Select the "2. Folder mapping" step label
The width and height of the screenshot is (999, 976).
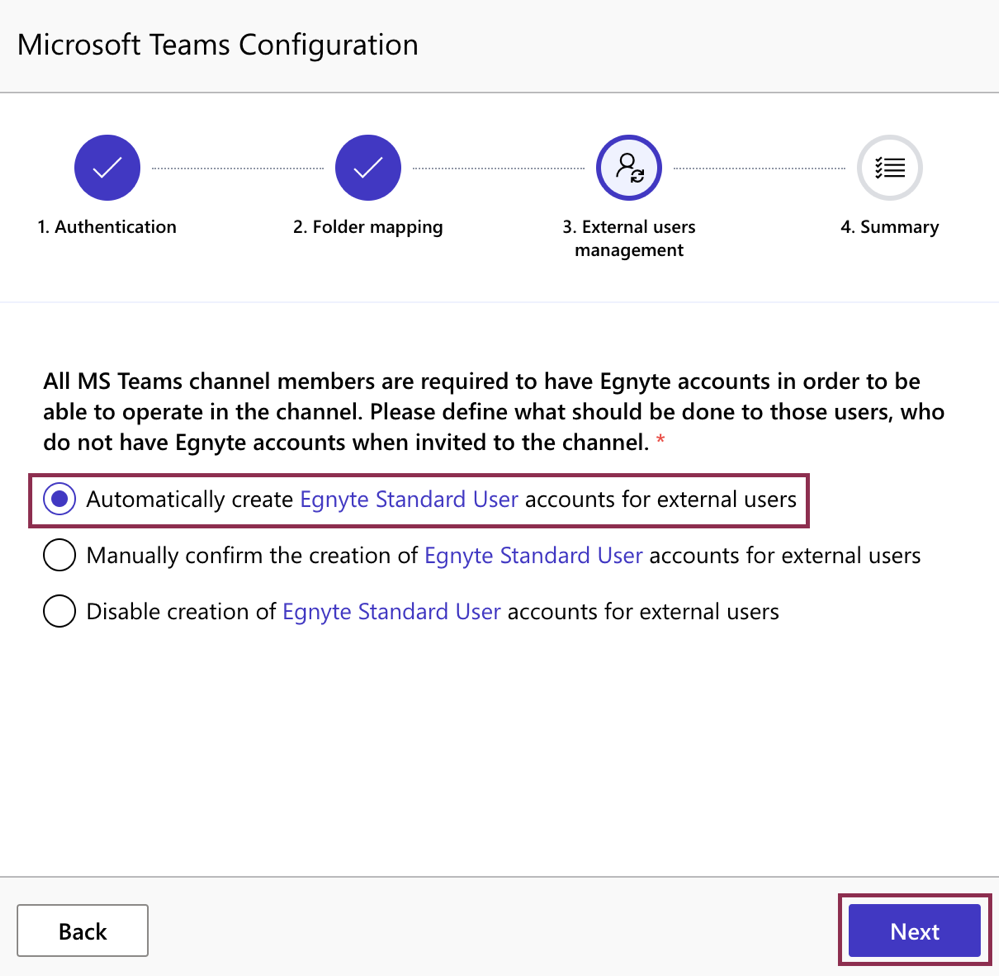[x=368, y=227]
